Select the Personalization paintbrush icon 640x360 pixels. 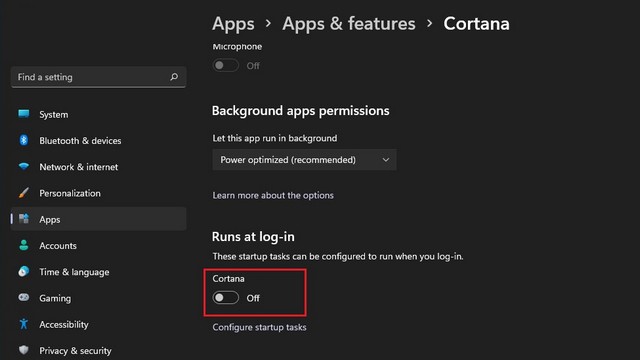tap(24, 193)
